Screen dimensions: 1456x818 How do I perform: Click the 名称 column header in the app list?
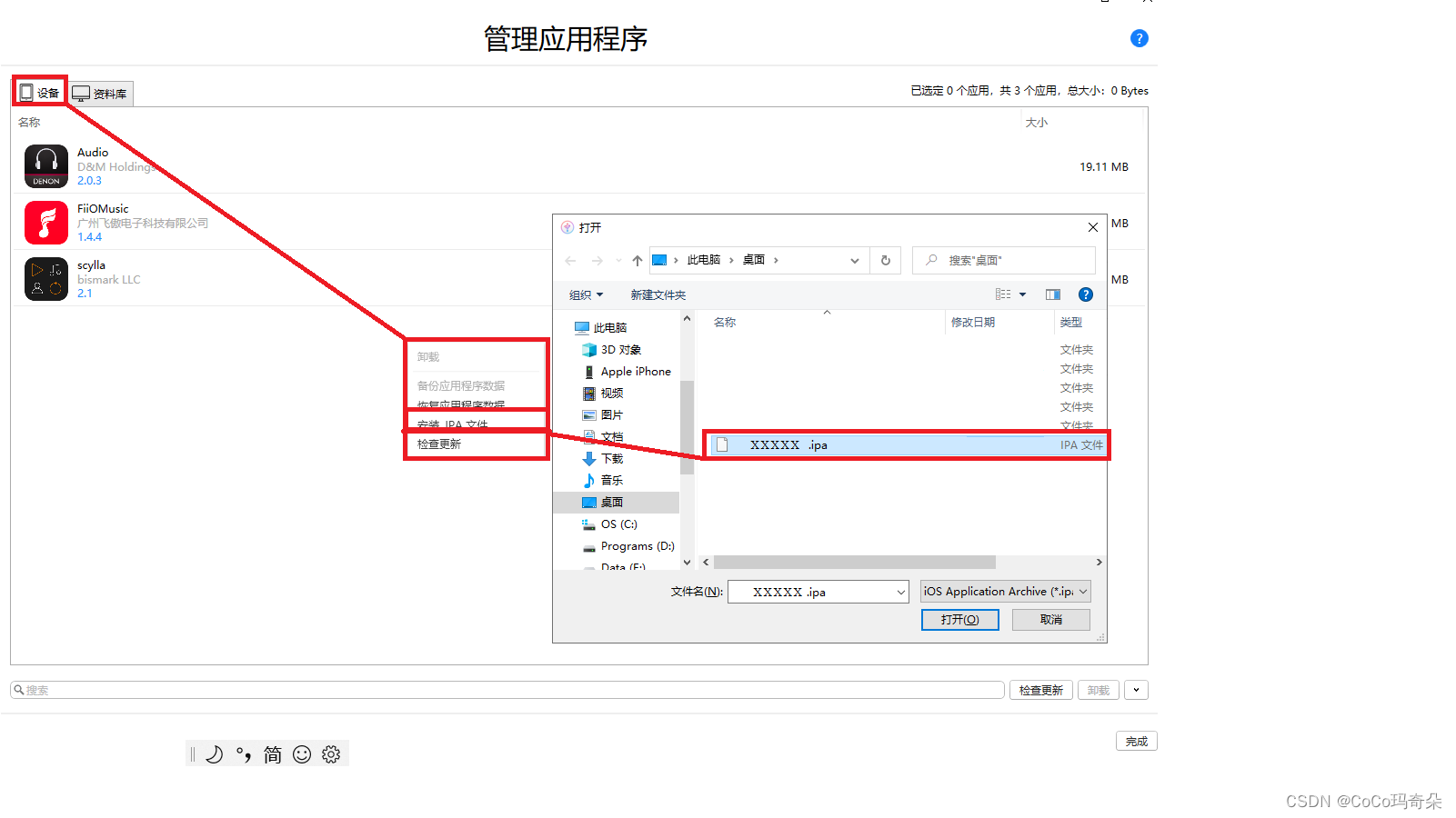[x=29, y=122]
